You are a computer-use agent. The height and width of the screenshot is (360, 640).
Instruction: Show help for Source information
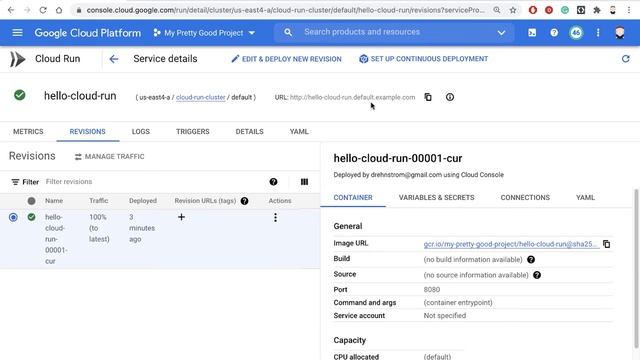(537, 275)
